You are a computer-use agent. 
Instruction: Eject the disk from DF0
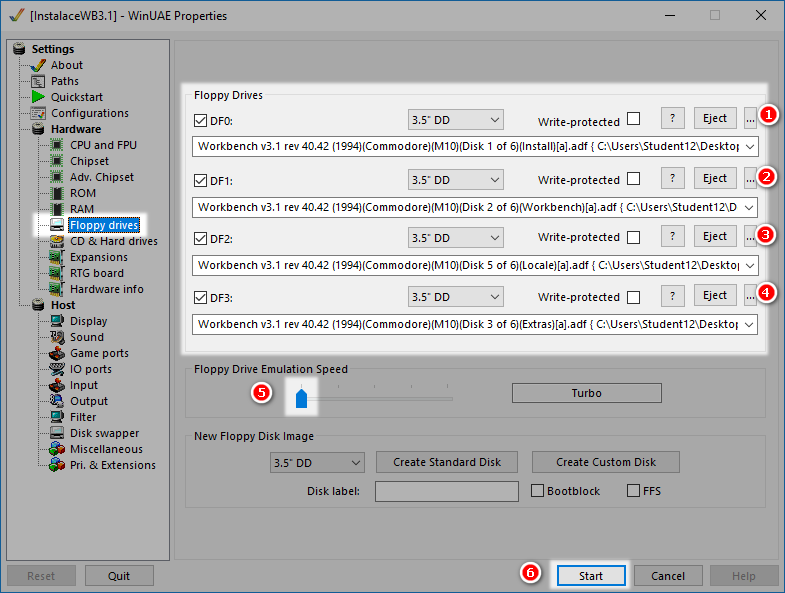click(x=715, y=118)
